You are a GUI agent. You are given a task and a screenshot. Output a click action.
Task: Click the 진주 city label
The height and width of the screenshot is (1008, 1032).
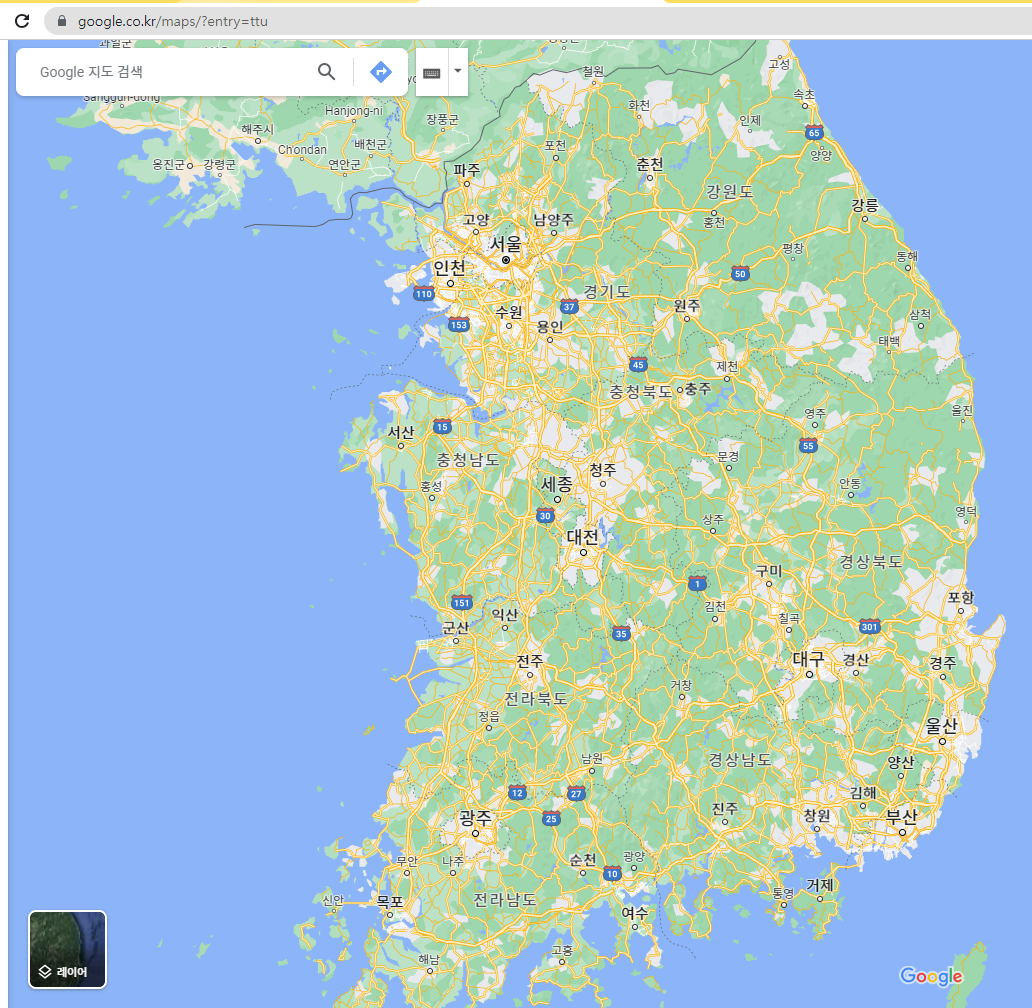(x=725, y=809)
